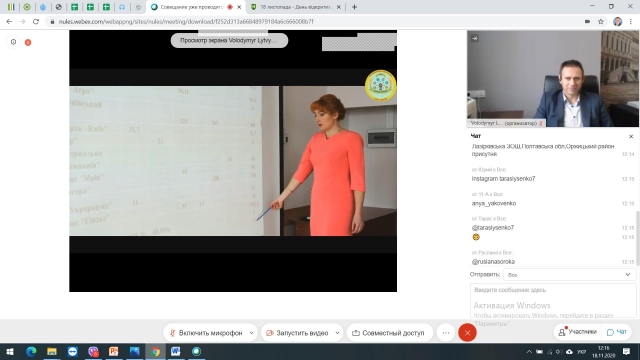This screenshot has height=360, width=640.
Task: Click the Просмотр экрана Volodymyr Lytvy label
Action: pos(229,40)
